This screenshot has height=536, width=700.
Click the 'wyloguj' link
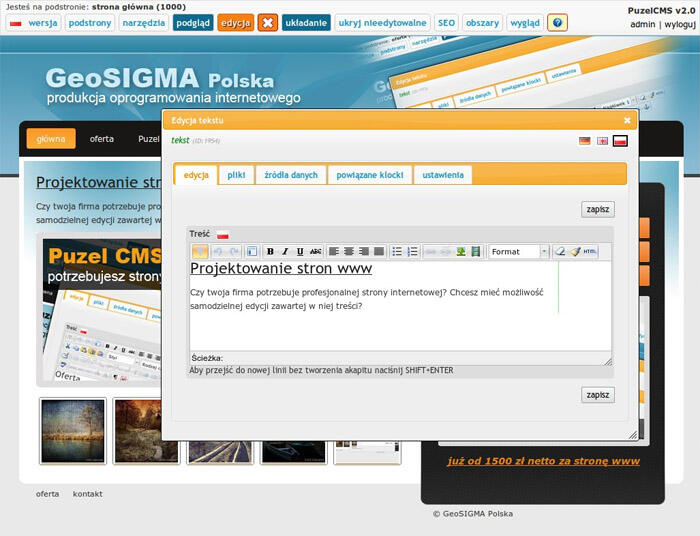pyautogui.click(x=679, y=24)
